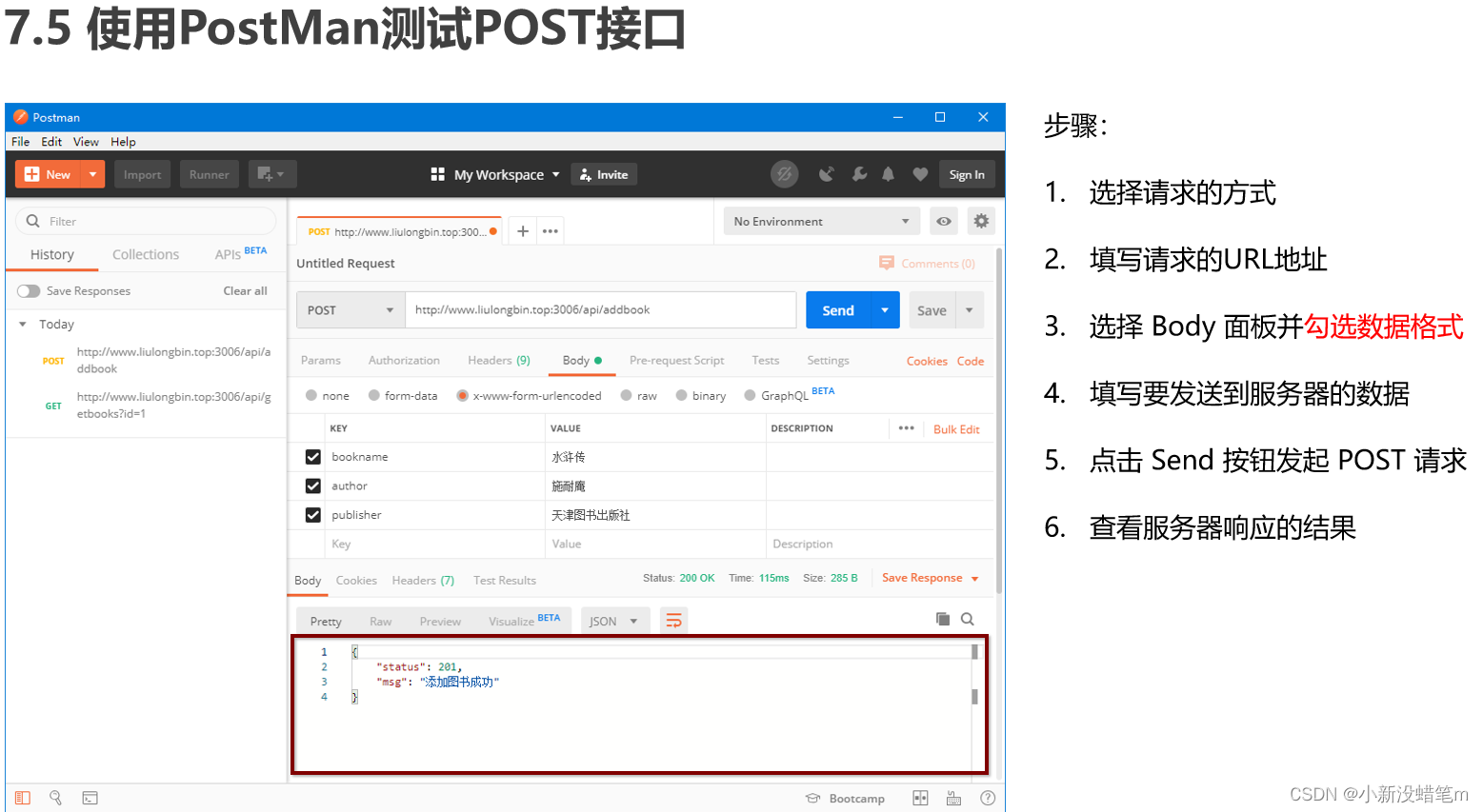Screen dimensions: 1483x812
Task: Click Clear all history link
Action: pos(245,291)
